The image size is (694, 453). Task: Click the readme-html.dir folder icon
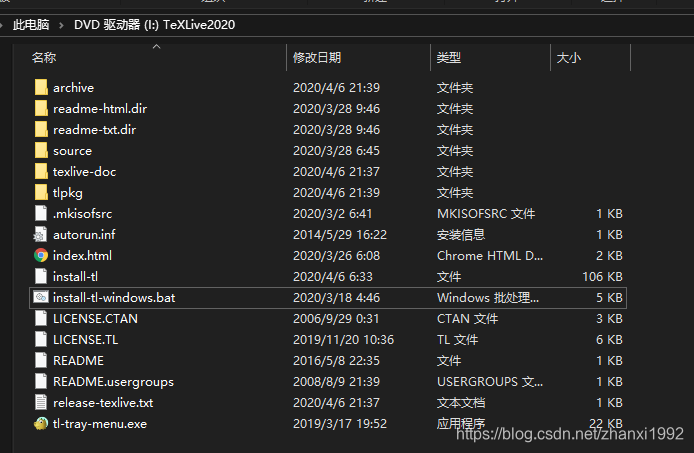[x=41, y=108]
